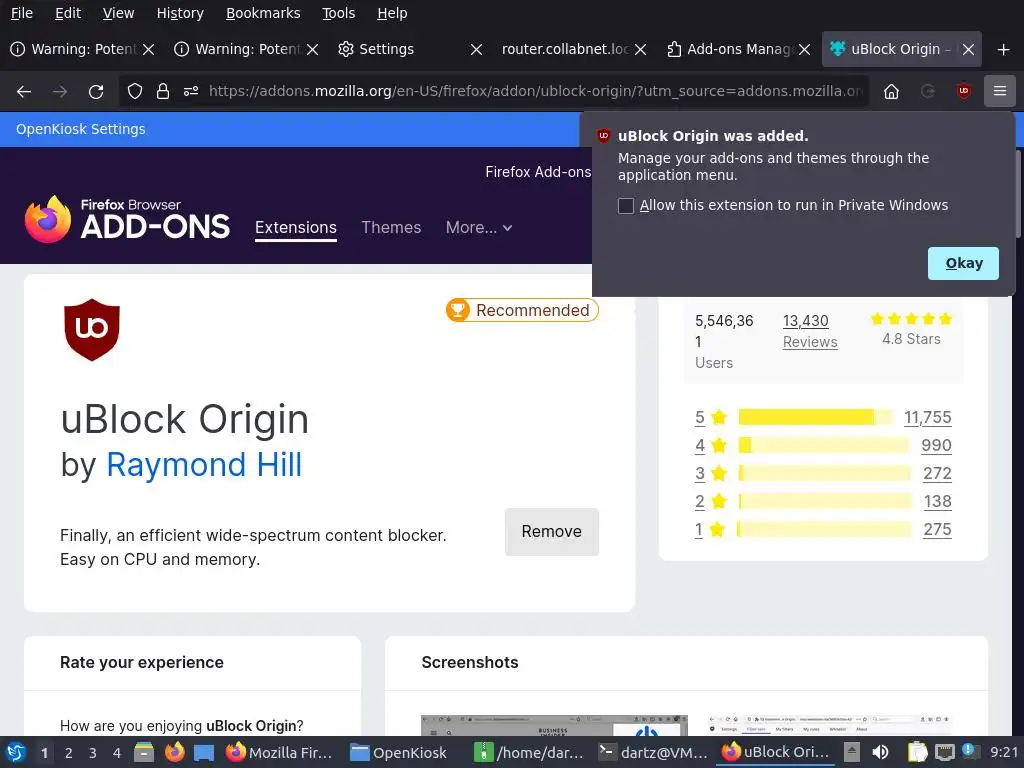Switch to the router.collabnet tab

coord(564,50)
